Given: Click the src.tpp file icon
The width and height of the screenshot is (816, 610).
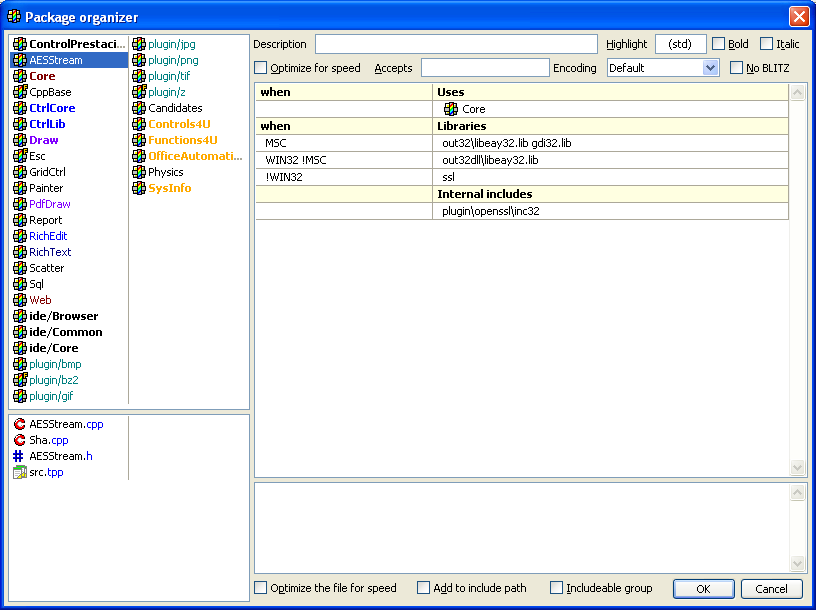Looking at the screenshot, I should [20, 472].
